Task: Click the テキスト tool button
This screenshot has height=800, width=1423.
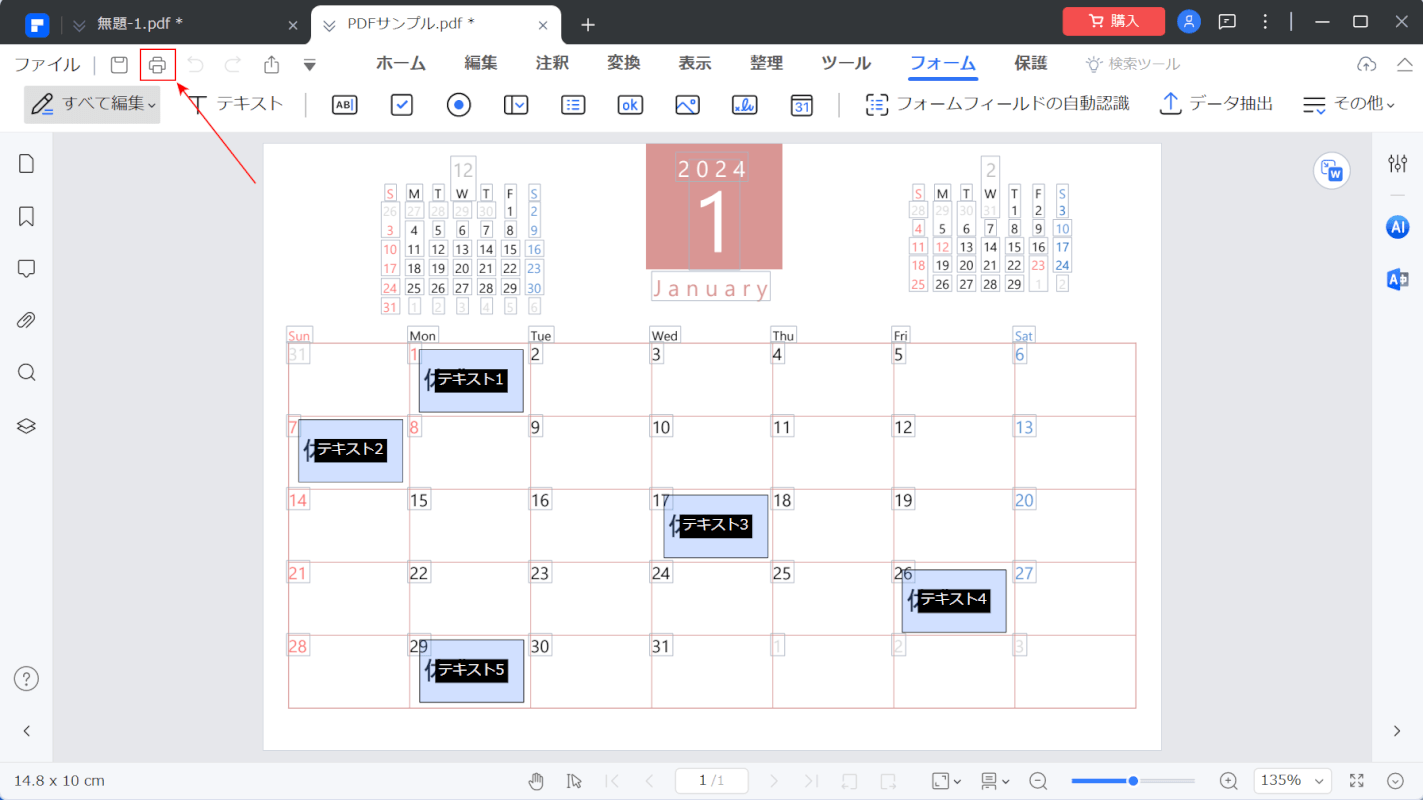Action: tap(236, 104)
